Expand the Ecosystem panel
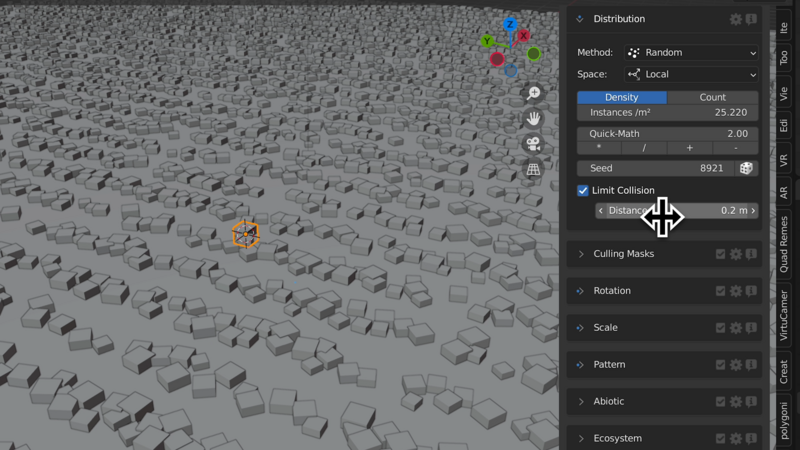800x450 pixels. pos(581,438)
